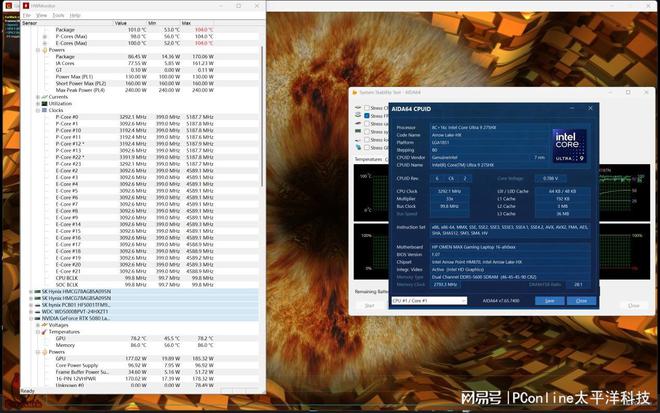Open the Help menu in HWMonitor
The width and height of the screenshot is (660, 413).
75,16
